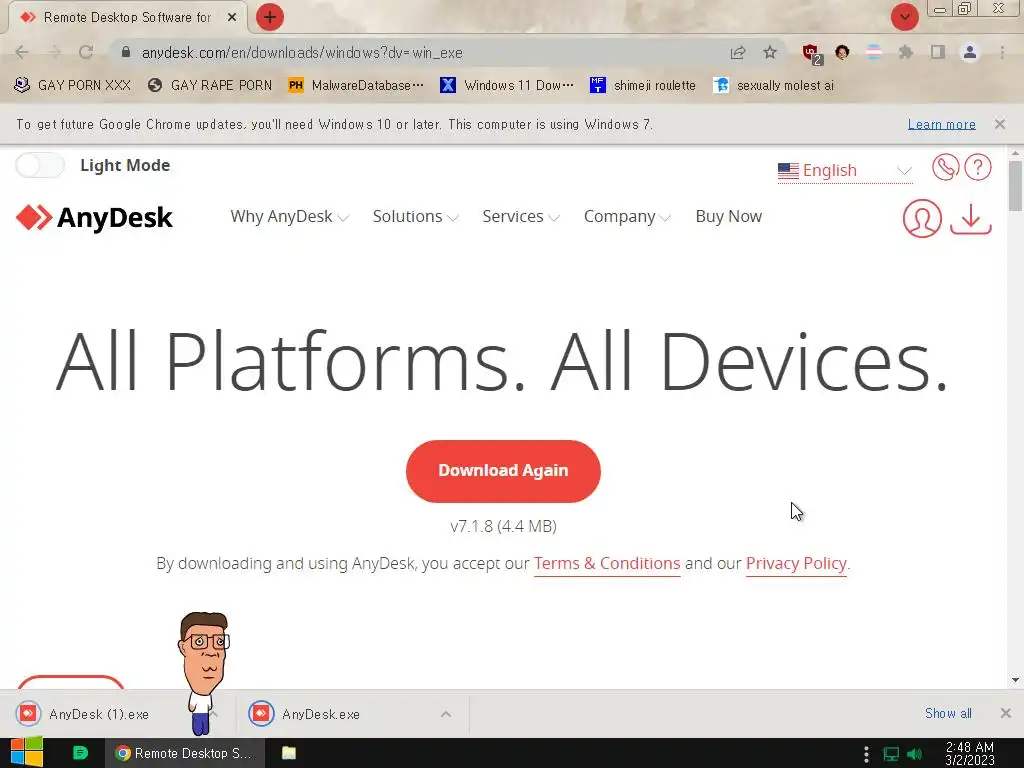Click the anydesk.com address bar
The width and height of the screenshot is (1024, 768).
click(418, 52)
